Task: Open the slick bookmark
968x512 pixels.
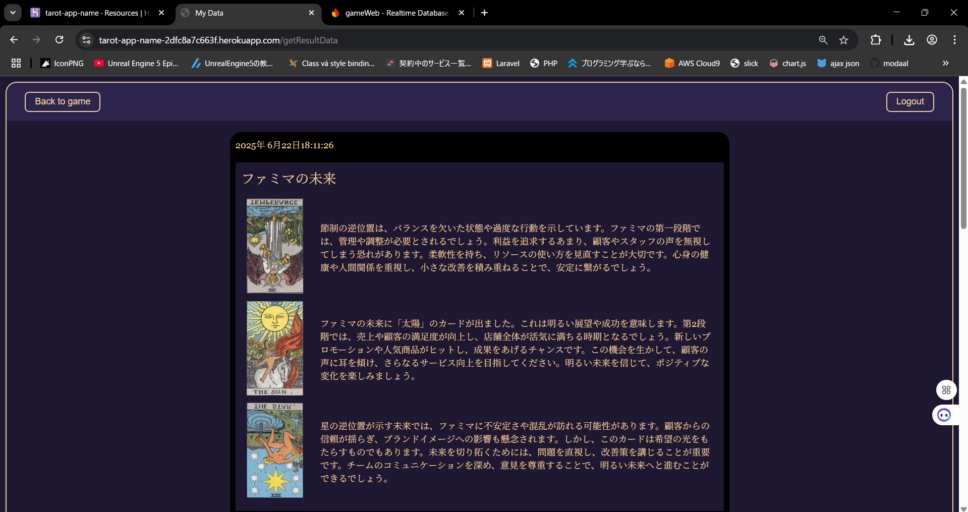Action: [744, 63]
